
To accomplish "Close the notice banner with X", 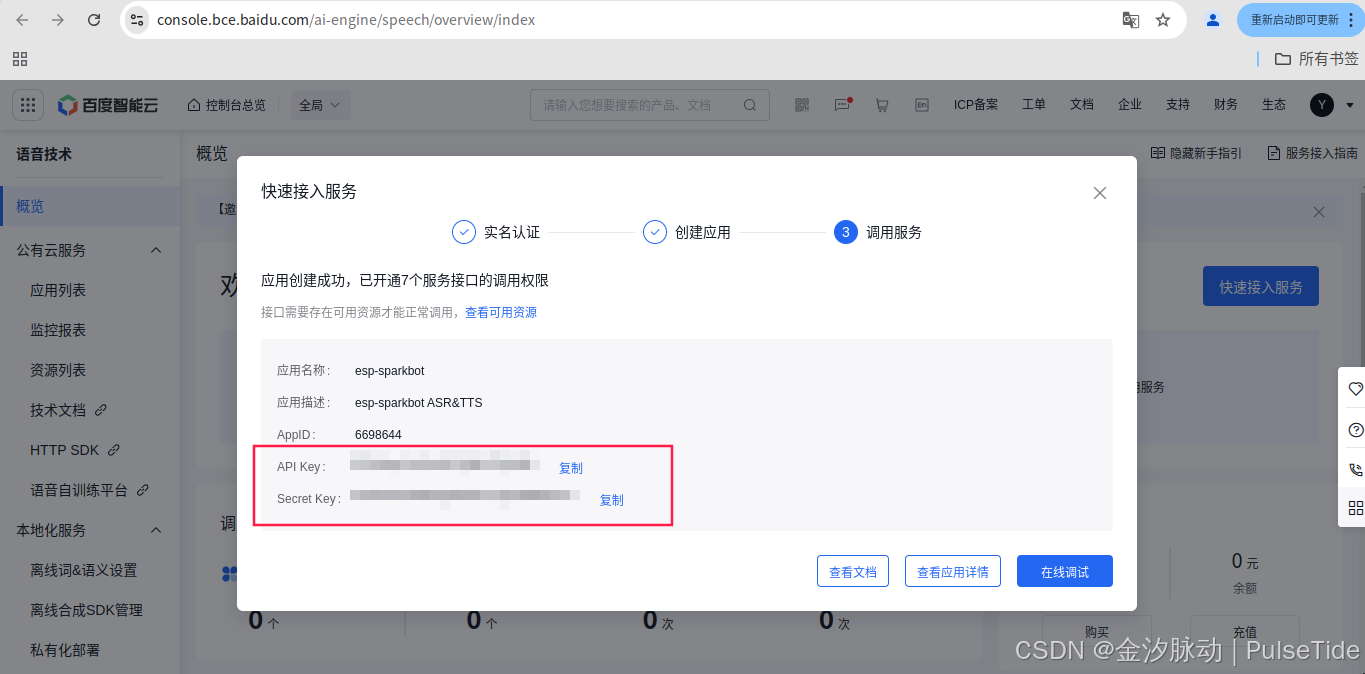I will click(1319, 212).
